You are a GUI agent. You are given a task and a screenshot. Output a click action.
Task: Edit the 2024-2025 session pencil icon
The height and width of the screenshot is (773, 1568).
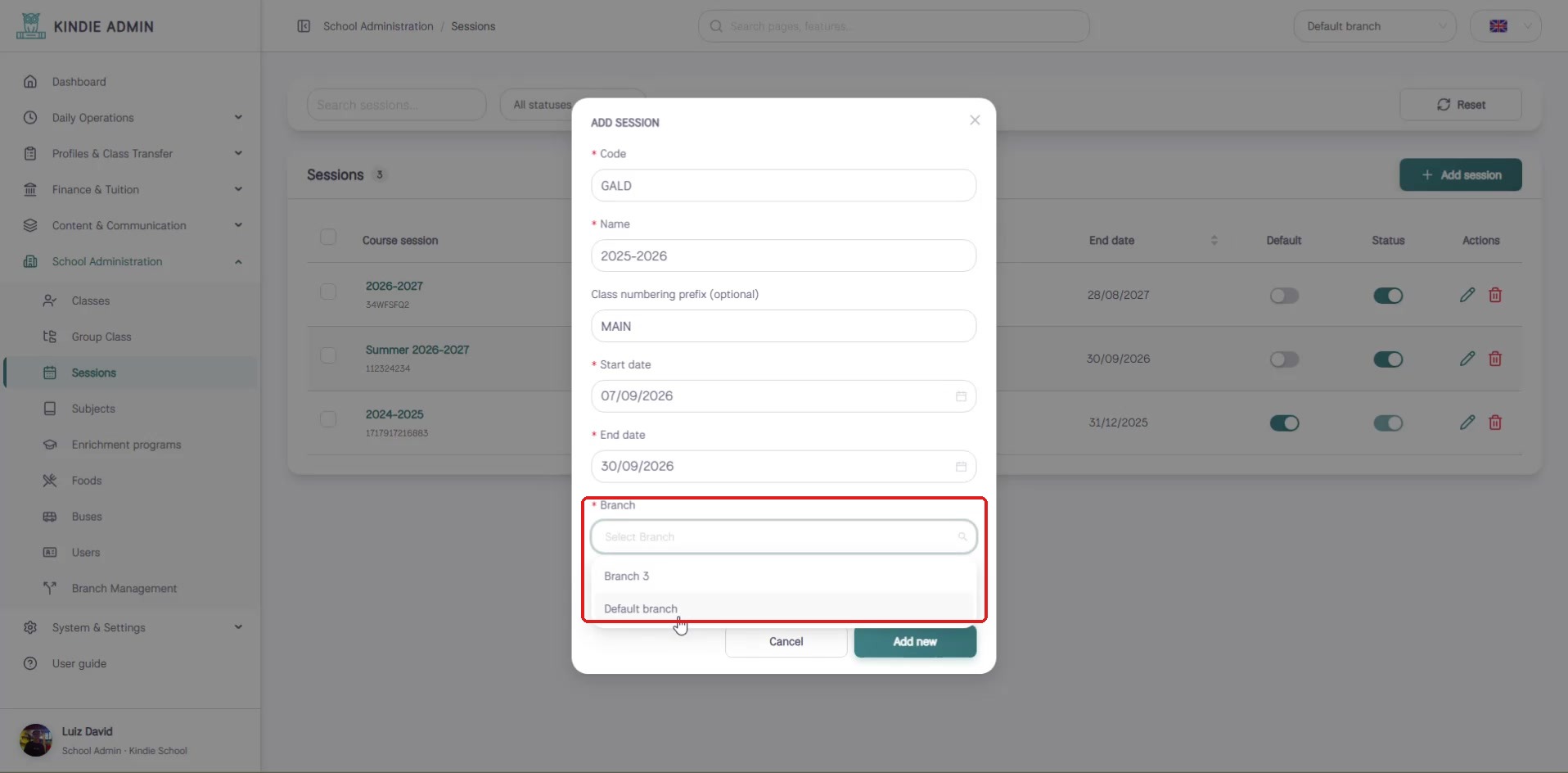[1467, 423]
